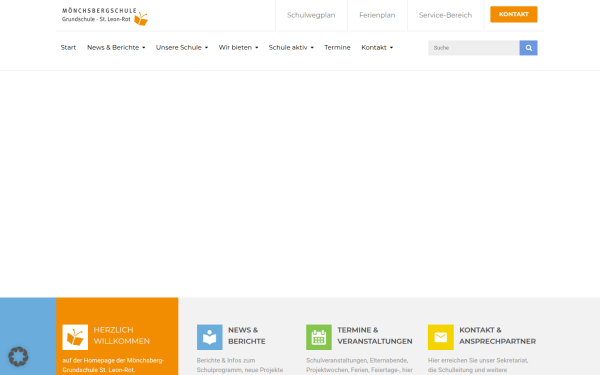Viewport: 600px width, 375px height.
Task: Click the blue search magnifier button
Action: click(x=528, y=48)
